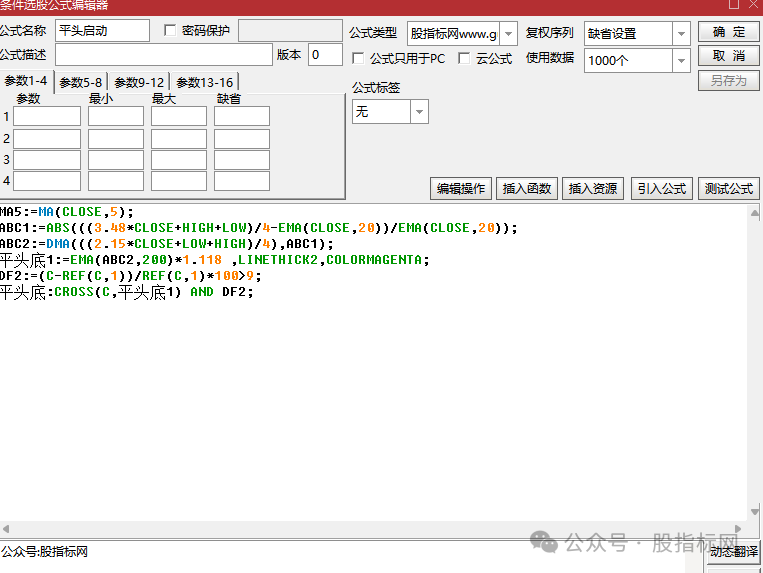Click the row 2 最大 field

179,139
